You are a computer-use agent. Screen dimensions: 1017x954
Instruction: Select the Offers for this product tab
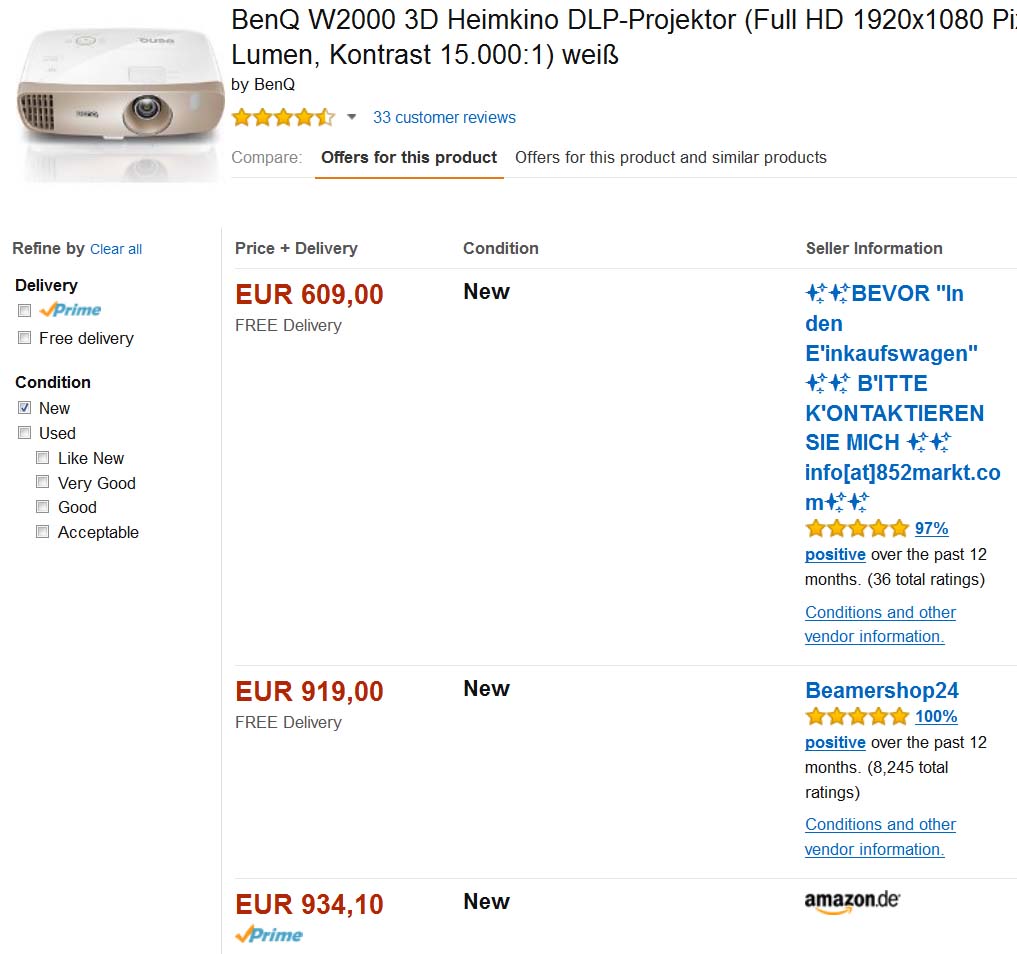click(x=408, y=158)
